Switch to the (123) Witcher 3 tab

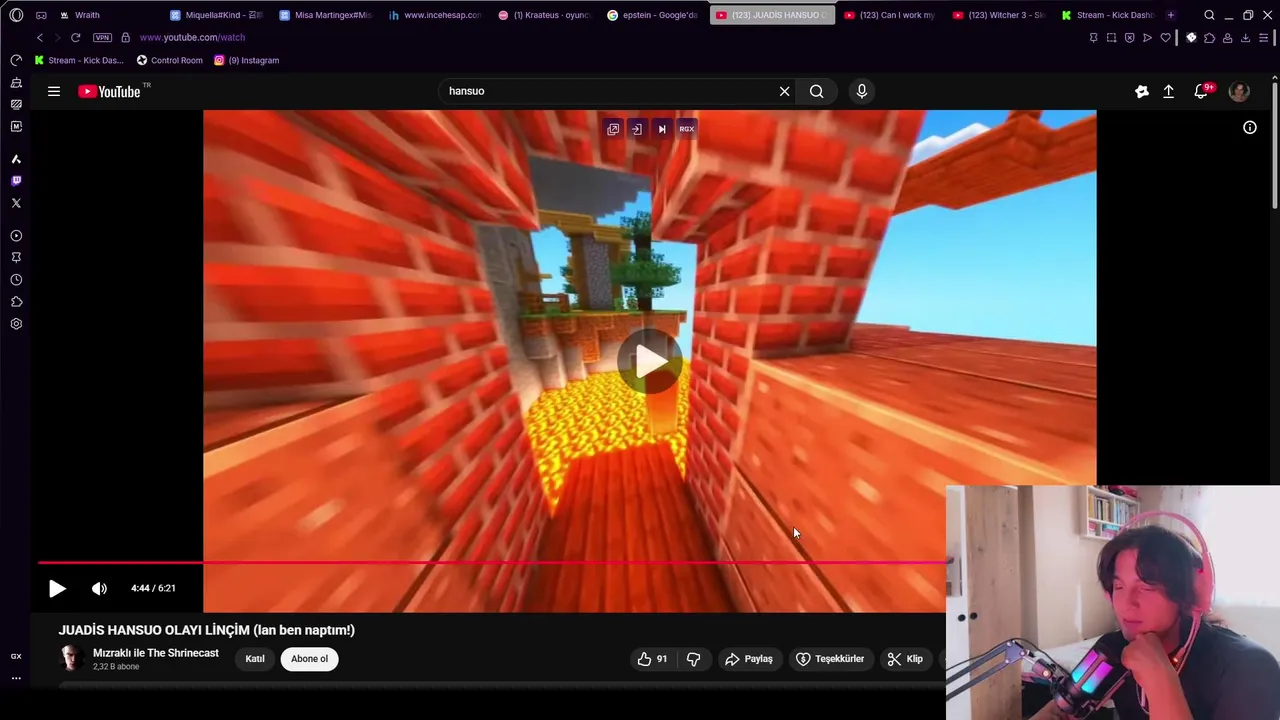(x=999, y=15)
